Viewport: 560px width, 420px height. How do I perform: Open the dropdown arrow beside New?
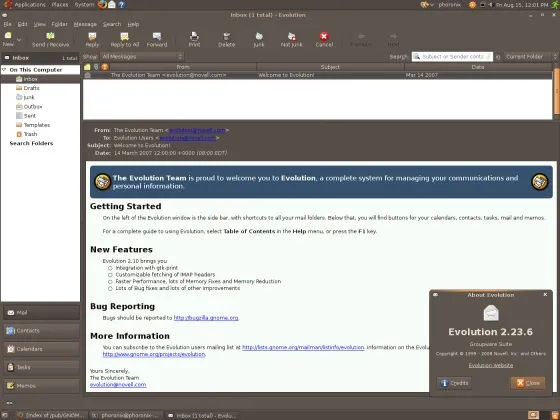point(19,40)
